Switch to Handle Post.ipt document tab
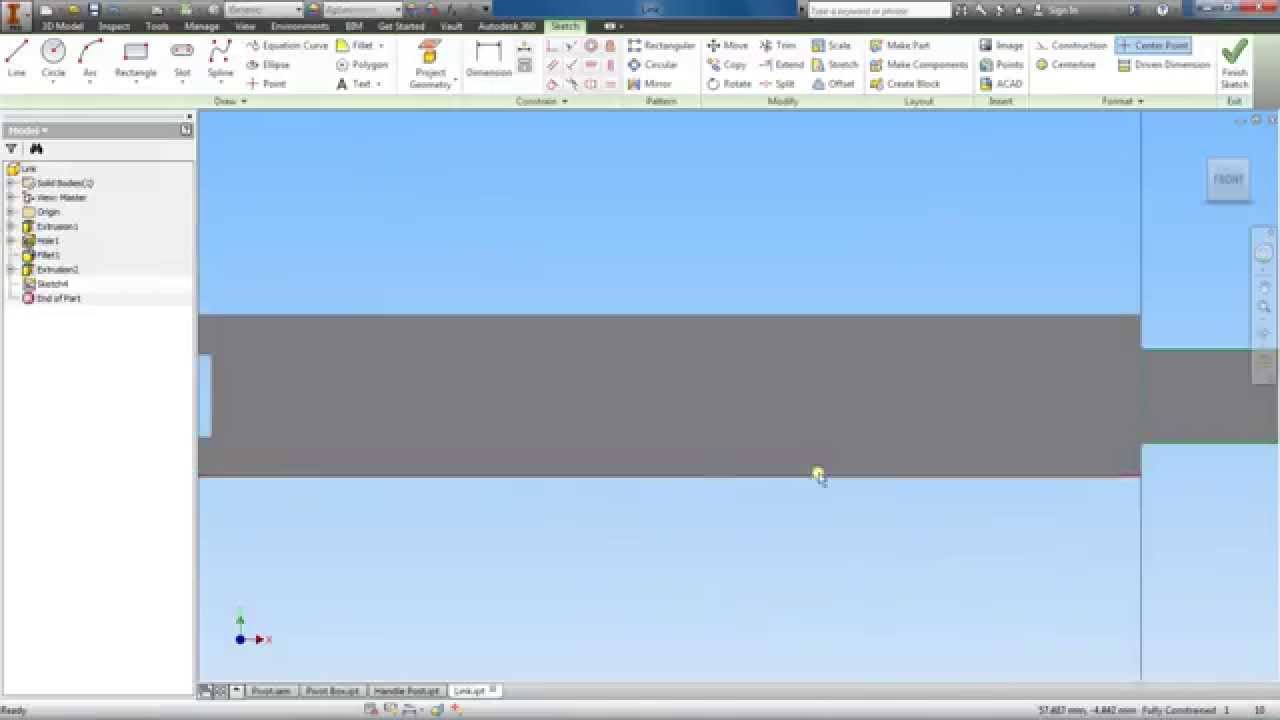The height and width of the screenshot is (720, 1280). [x=407, y=691]
